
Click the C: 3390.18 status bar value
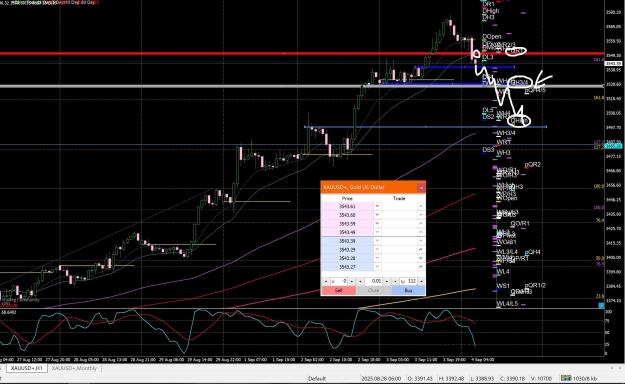pos(513,378)
